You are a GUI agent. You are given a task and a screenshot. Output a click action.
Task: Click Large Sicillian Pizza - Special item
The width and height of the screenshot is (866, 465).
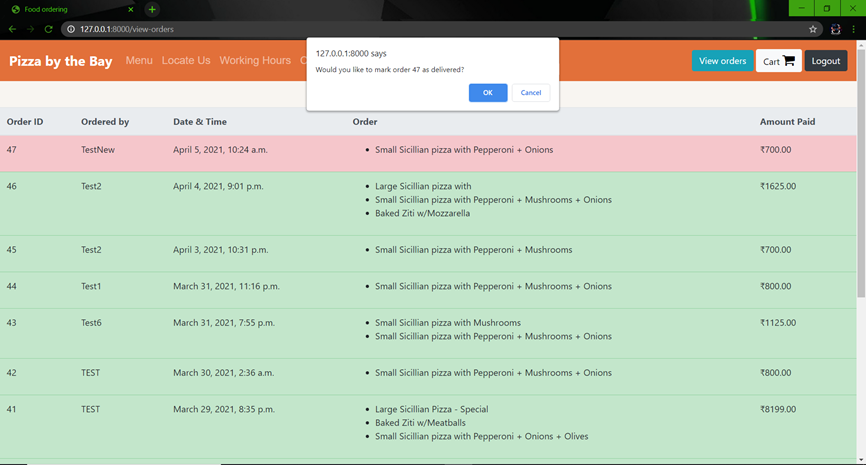pos(432,409)
